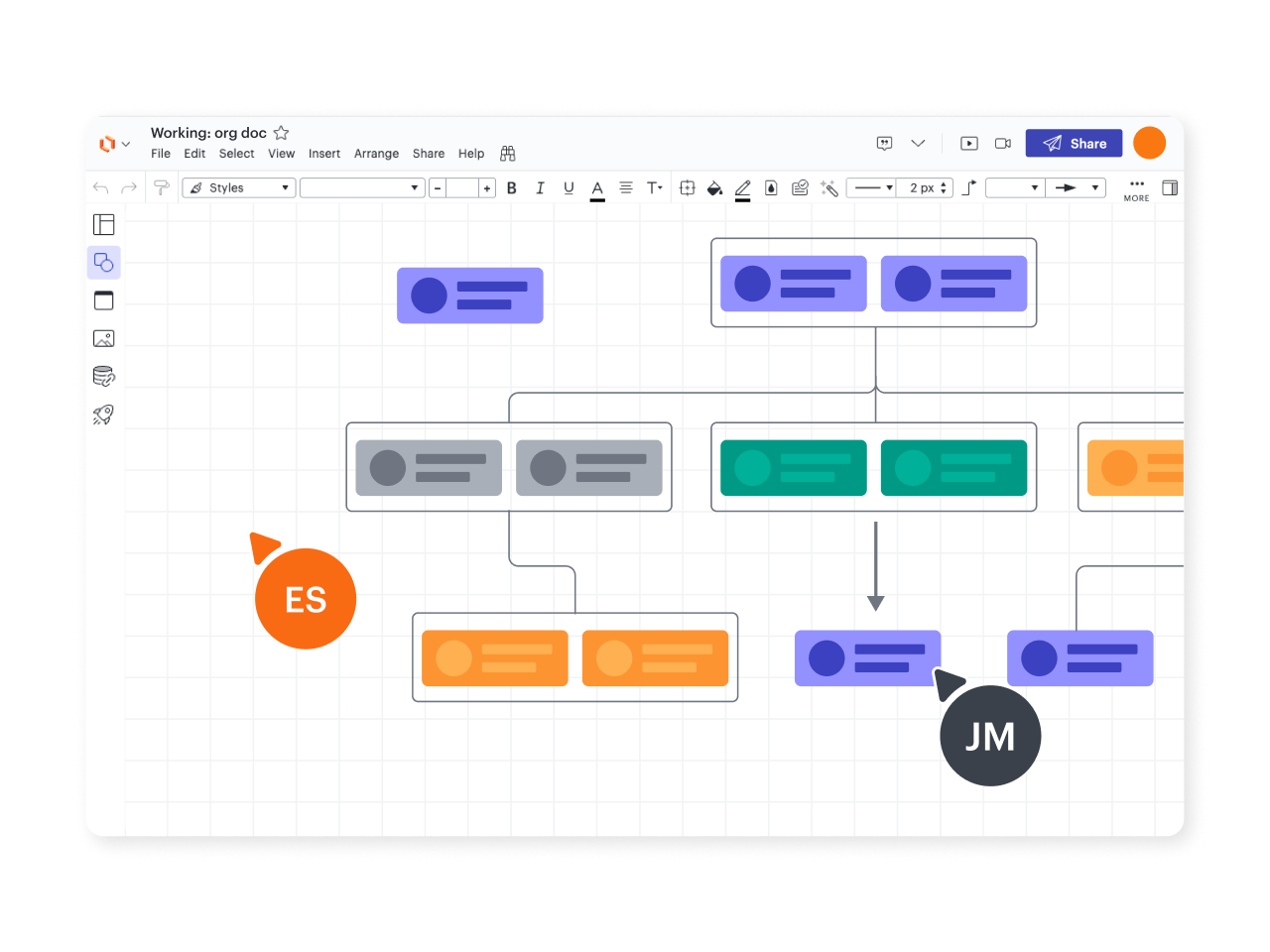1270x952 pixels.
Task: Open the line style dropdown
Action: [873, 187]
